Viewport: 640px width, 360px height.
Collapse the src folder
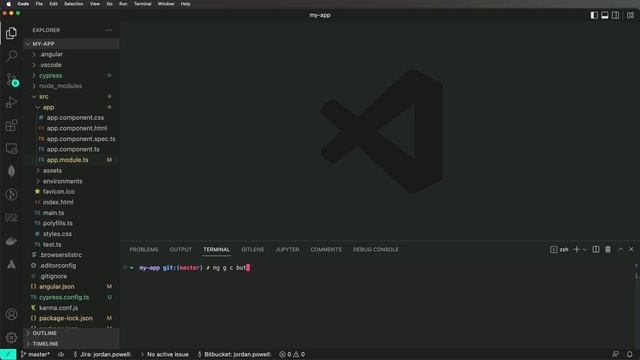(71, 97)
